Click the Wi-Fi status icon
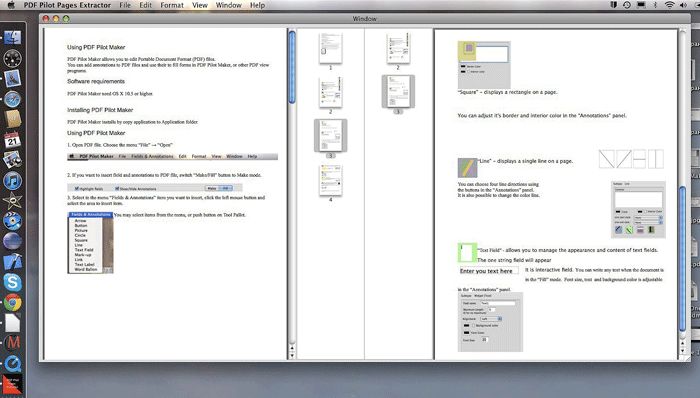700x398 pixels. (x=669, y=5)
